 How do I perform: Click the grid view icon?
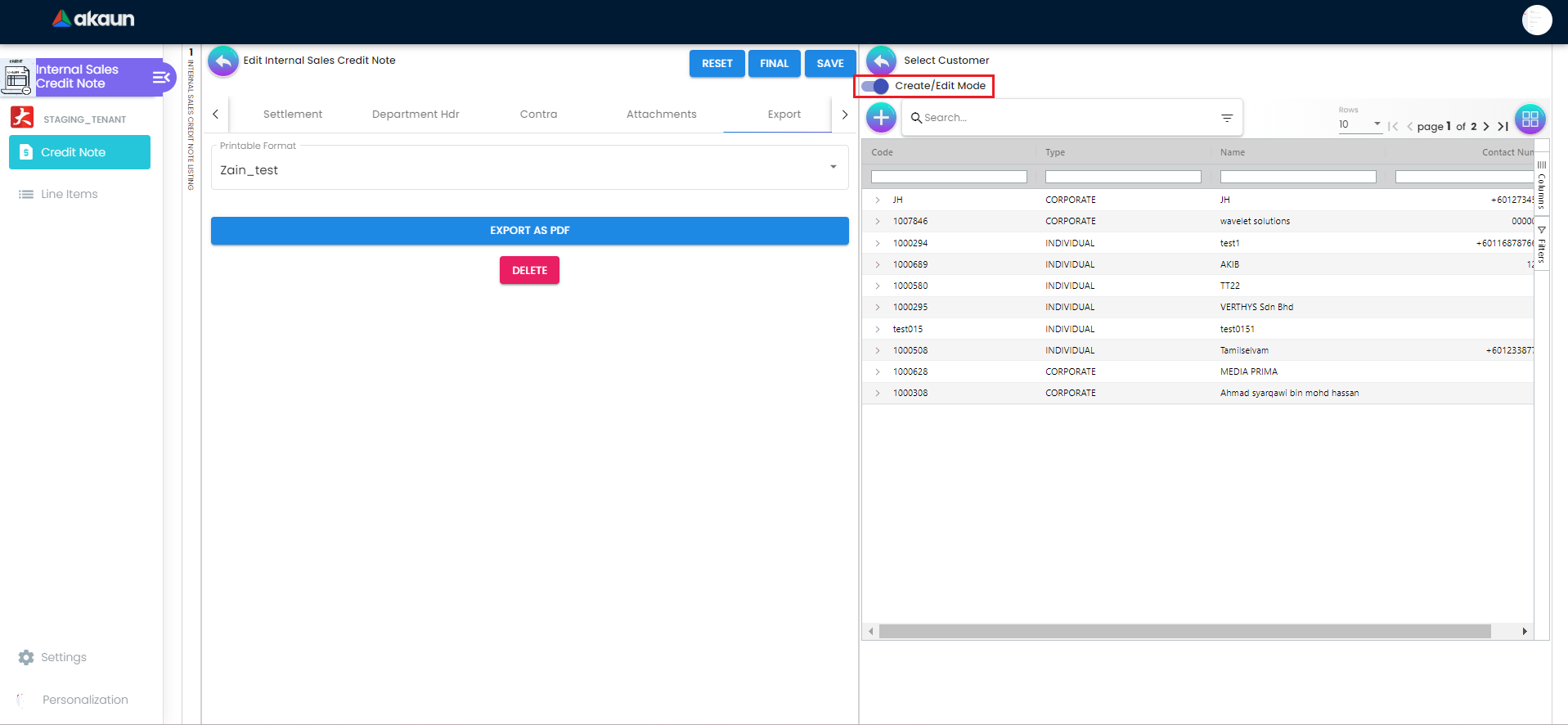pyautogui.click(x=1530, y=119)
